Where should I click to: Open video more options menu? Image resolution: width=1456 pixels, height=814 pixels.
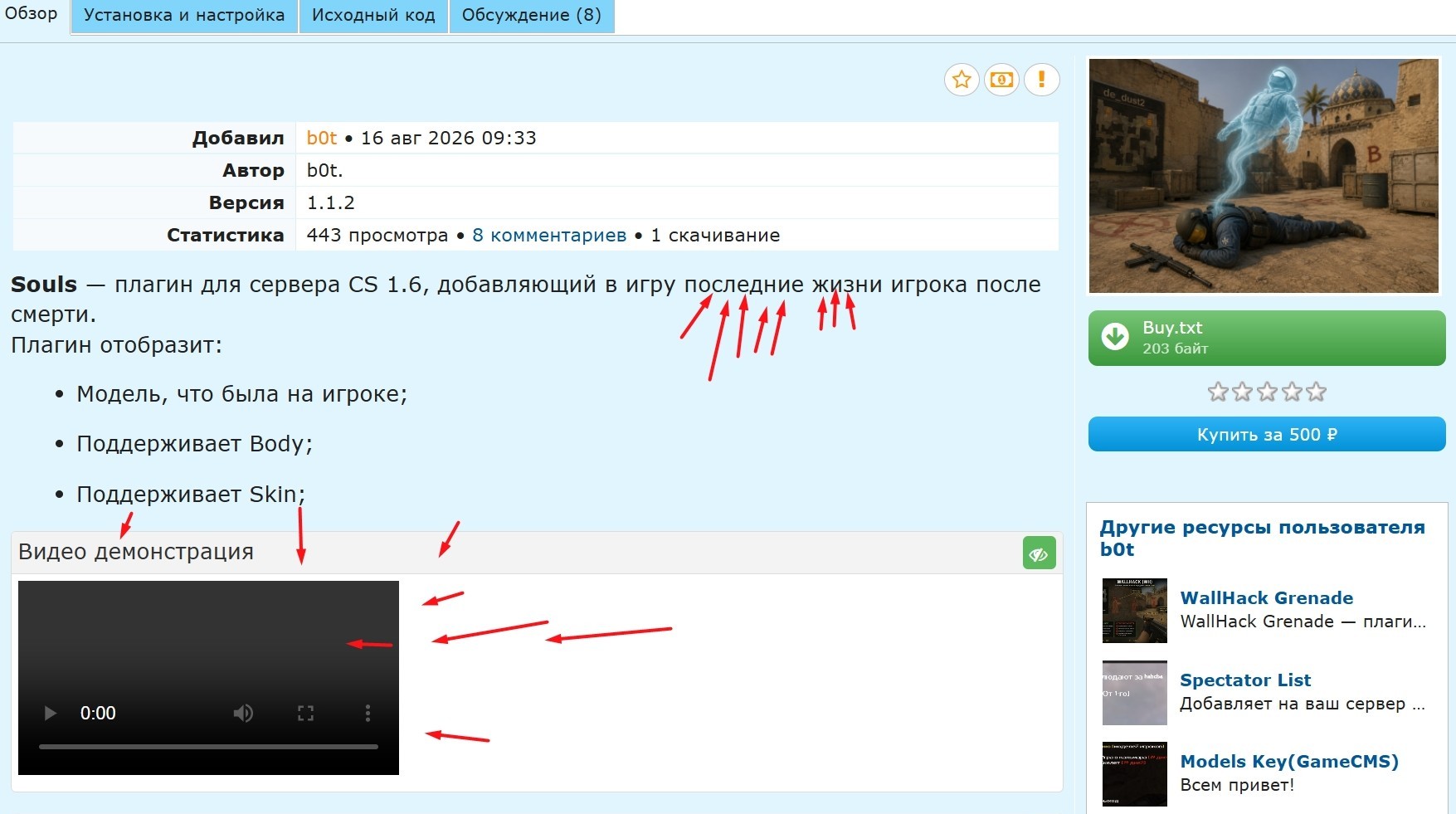pyautogui.click(x=368, y=713)
